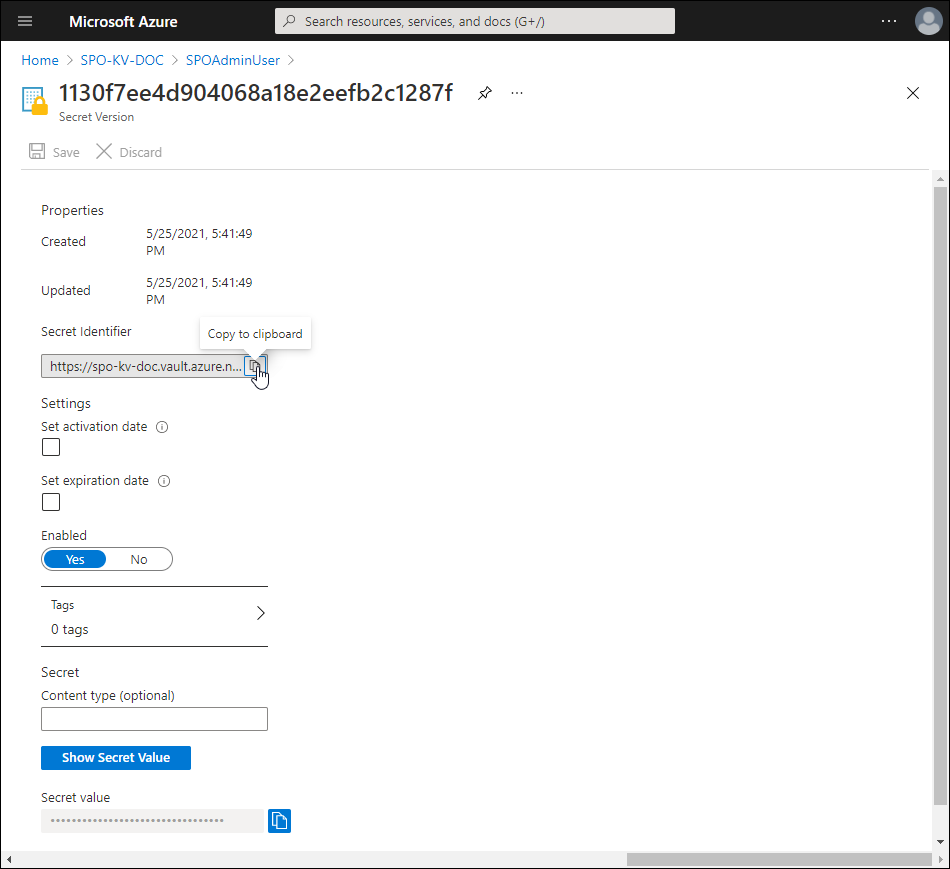Click the info icon beside activation date

coord(162,427)
